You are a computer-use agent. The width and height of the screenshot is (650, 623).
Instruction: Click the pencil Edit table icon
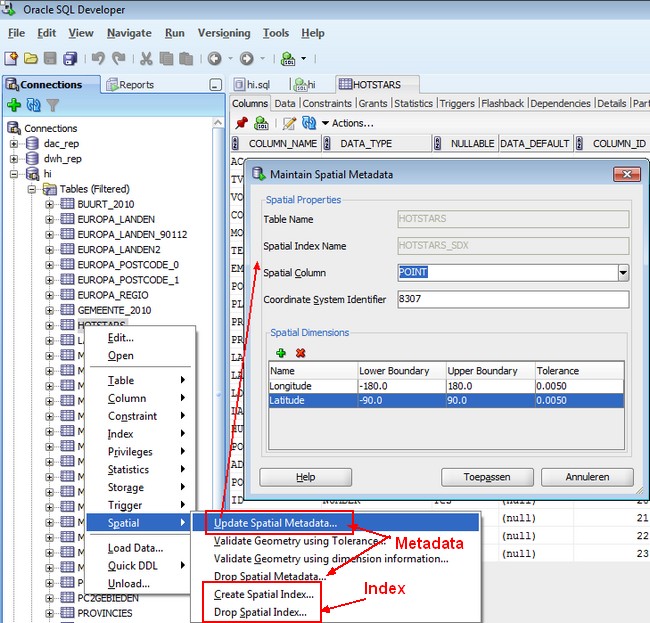click(289, 123)
